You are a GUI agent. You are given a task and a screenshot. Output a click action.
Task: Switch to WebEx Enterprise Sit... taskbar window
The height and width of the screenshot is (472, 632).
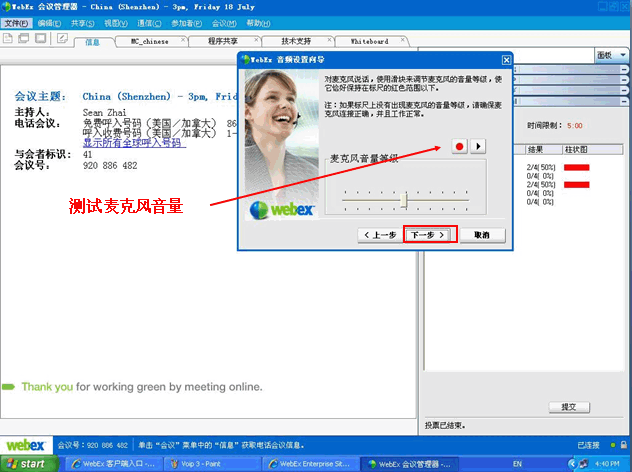coord(310,464)
